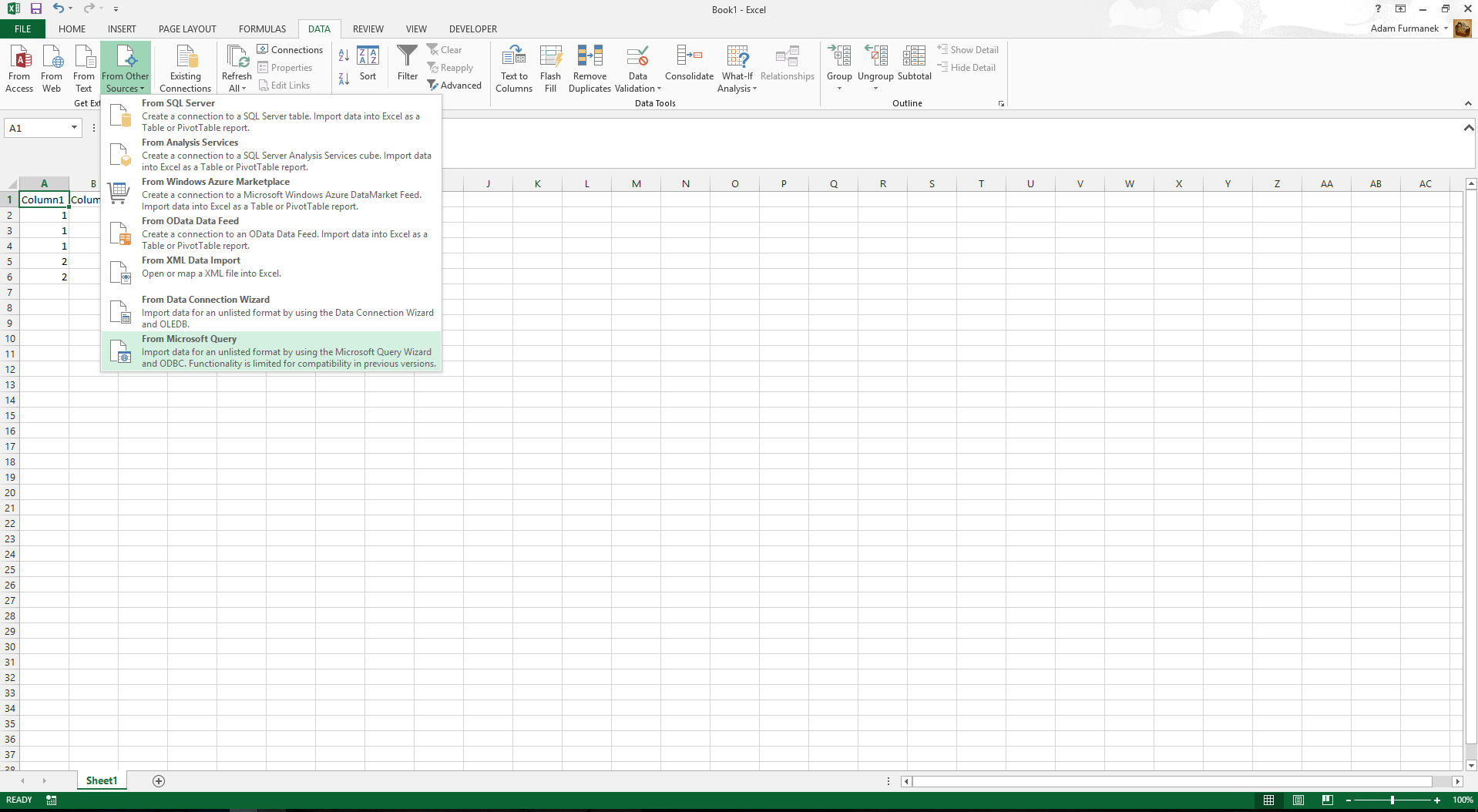
Task: Select the Sheet1 tab
Action: pos(102,781)
